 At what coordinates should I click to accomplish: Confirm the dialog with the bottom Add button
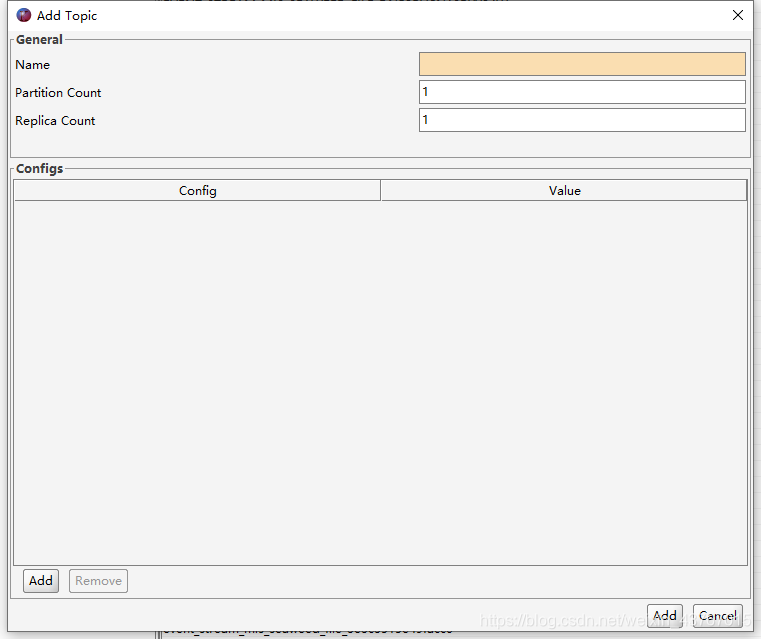(x=664, y=616)
